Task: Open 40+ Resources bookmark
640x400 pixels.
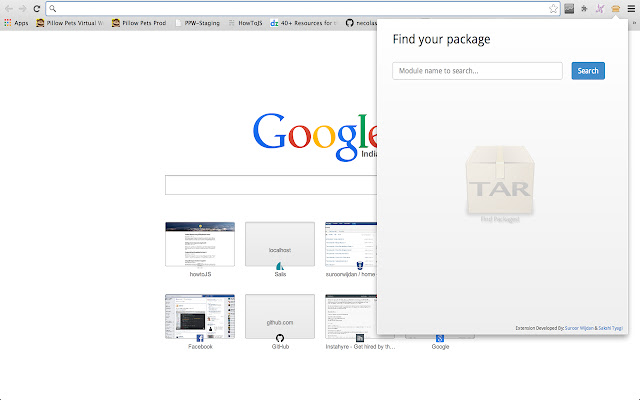Action: pos(303,23)
